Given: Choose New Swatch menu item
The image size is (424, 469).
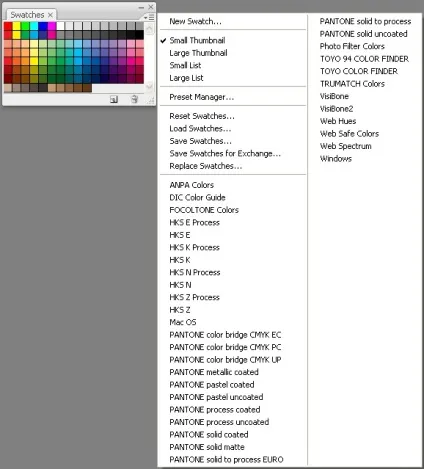Looking at the screenshot, I should (x=195, y=21).
